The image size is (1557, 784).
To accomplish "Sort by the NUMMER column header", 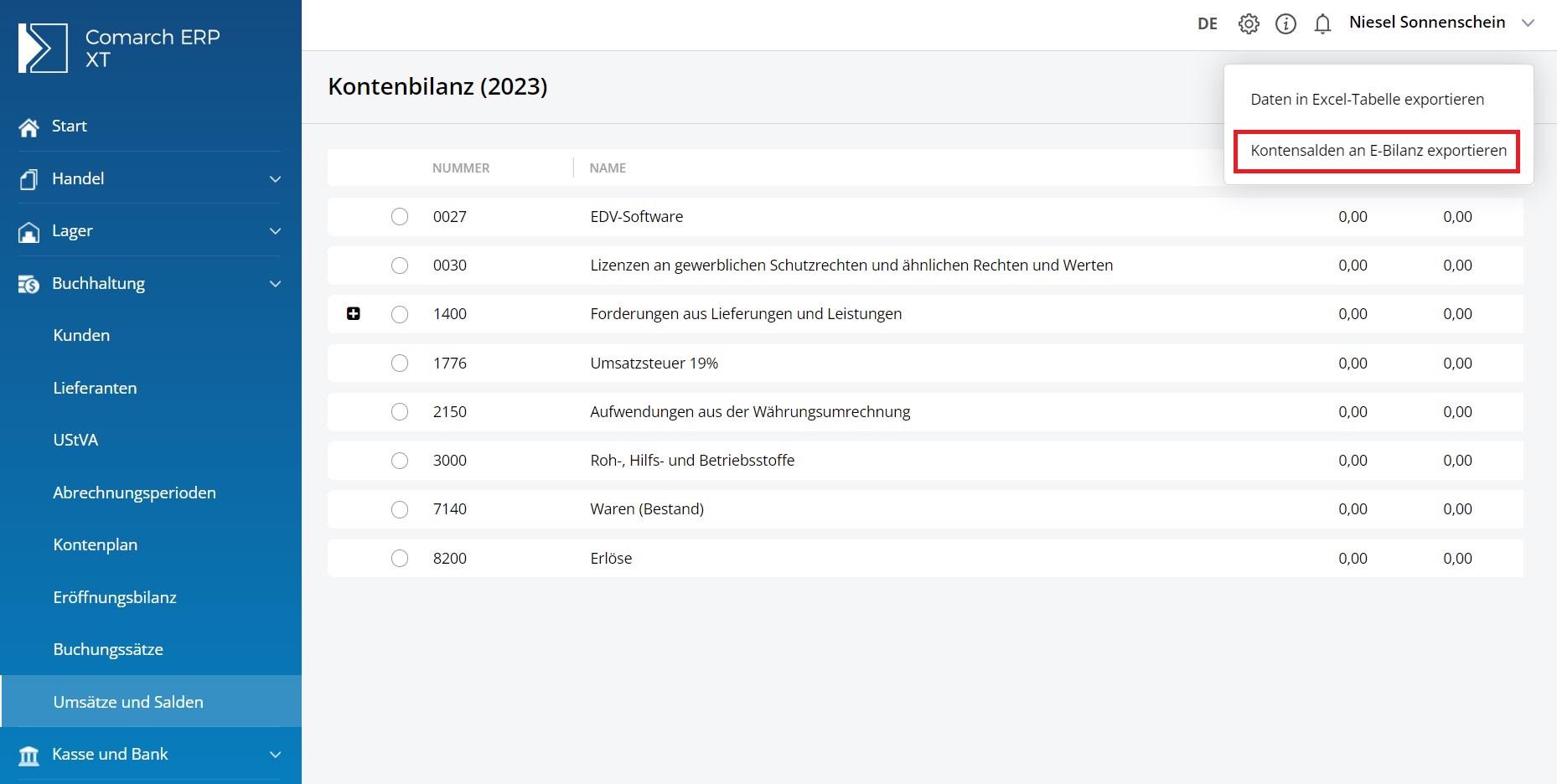I will click(461, 168).
